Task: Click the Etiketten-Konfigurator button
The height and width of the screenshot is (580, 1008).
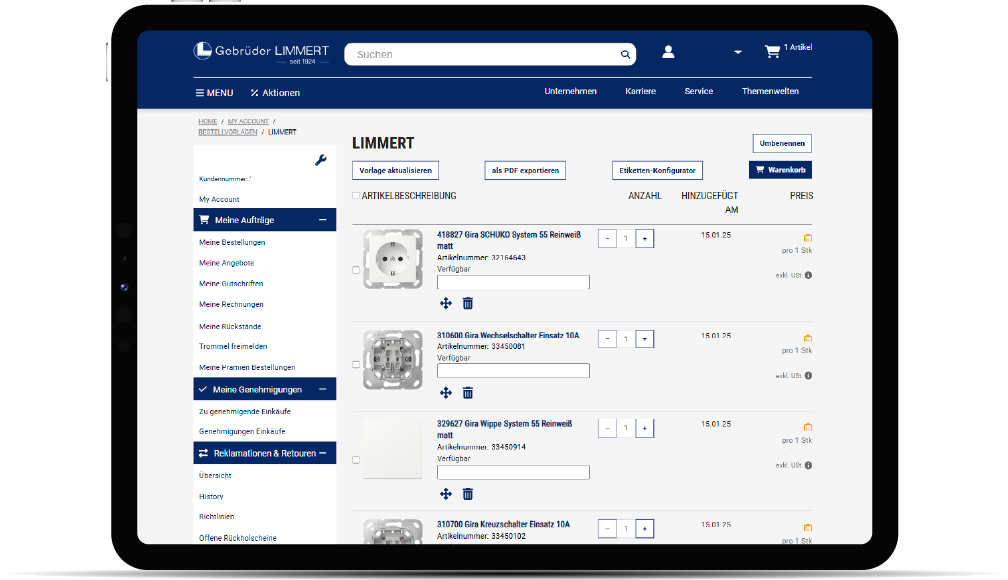Action: click(x=657, y=171)
